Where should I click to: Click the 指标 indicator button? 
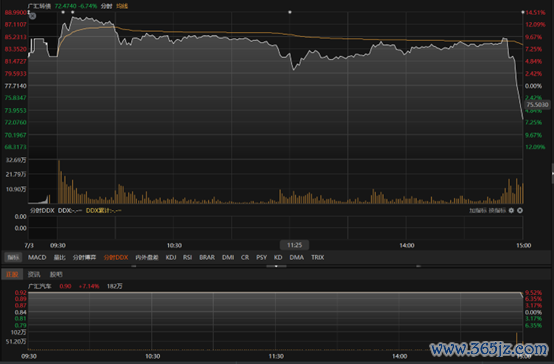point(13,257)
